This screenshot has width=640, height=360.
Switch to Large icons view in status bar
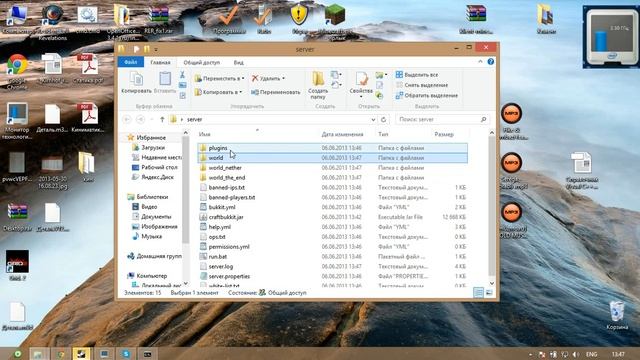click(489, 292)
